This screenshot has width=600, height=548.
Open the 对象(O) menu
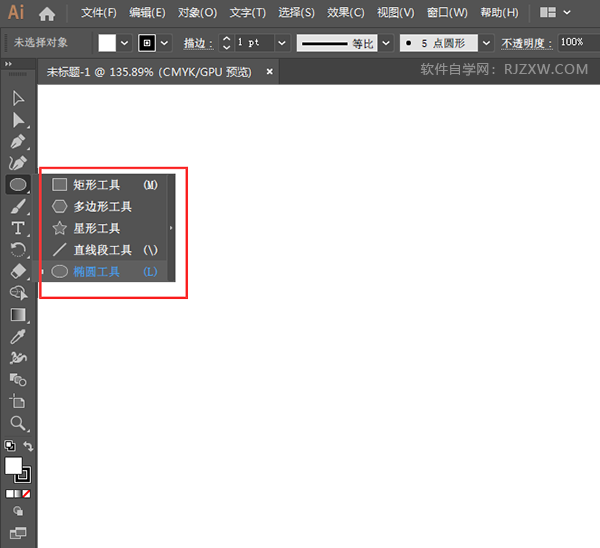click(x=197, y=13)
